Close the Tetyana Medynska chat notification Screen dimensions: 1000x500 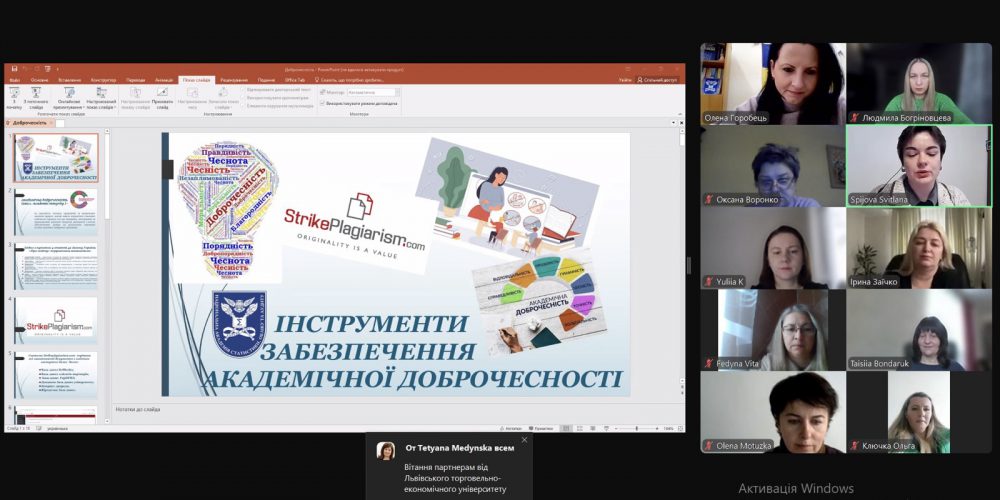coord(524,439)
